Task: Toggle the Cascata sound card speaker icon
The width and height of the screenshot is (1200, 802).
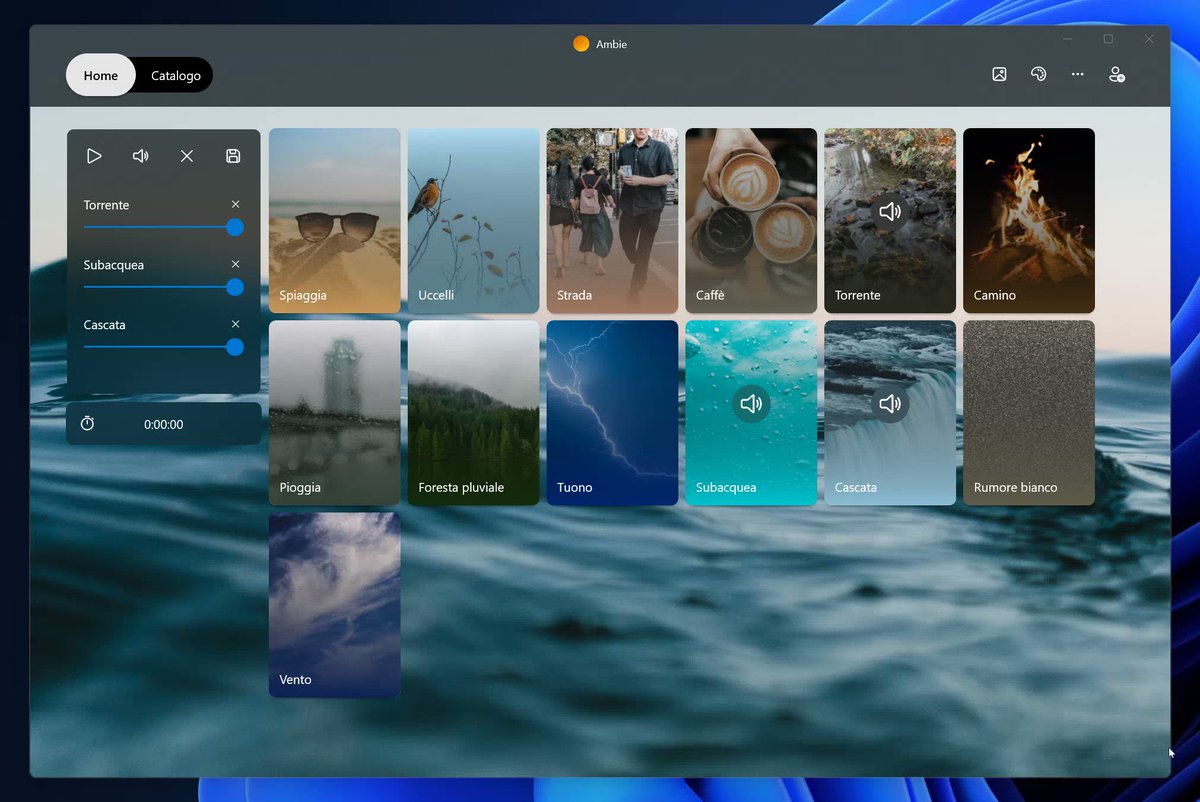Action: pyautogui.click(x=890, y=403)
